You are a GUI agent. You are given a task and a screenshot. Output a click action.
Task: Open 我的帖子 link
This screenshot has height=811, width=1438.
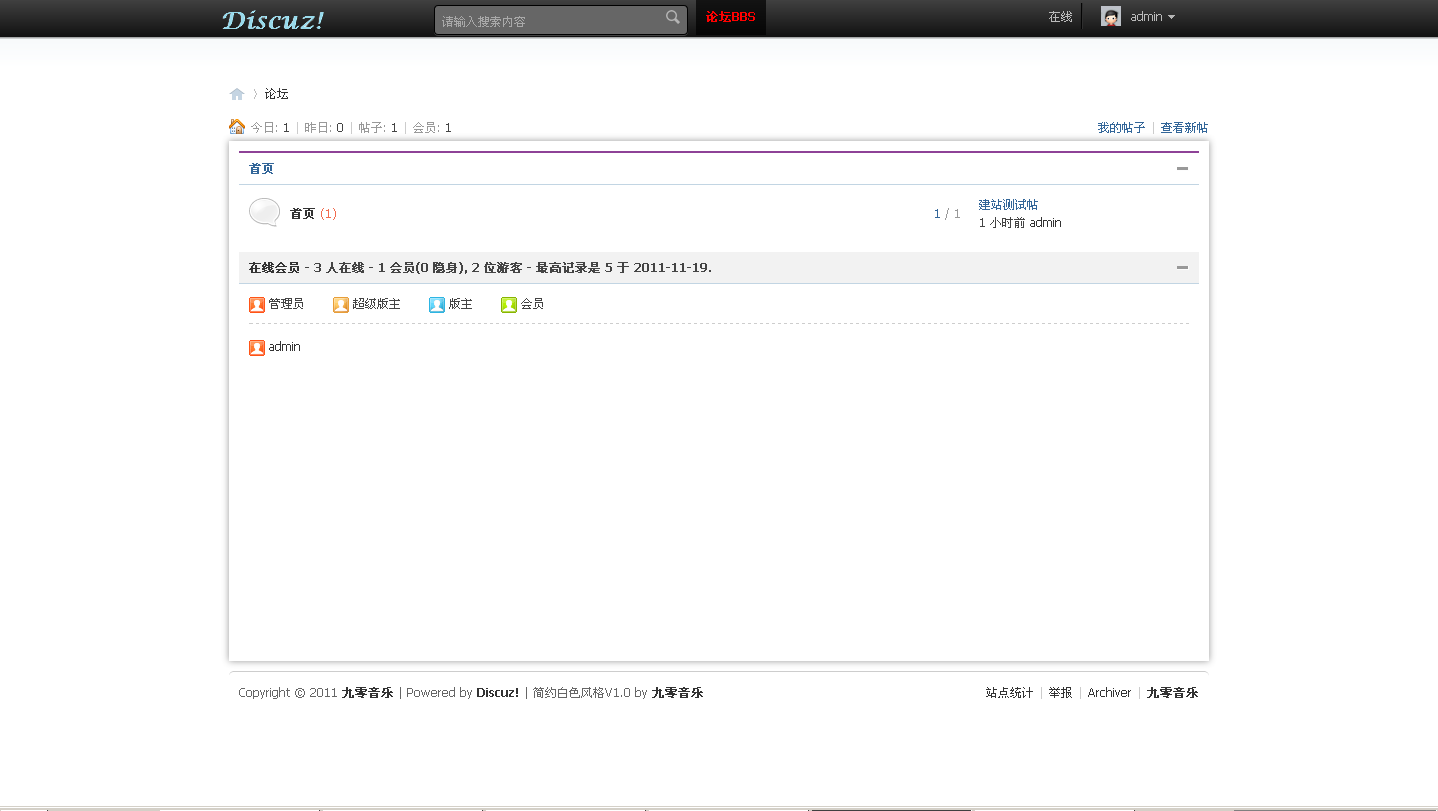1121,128
